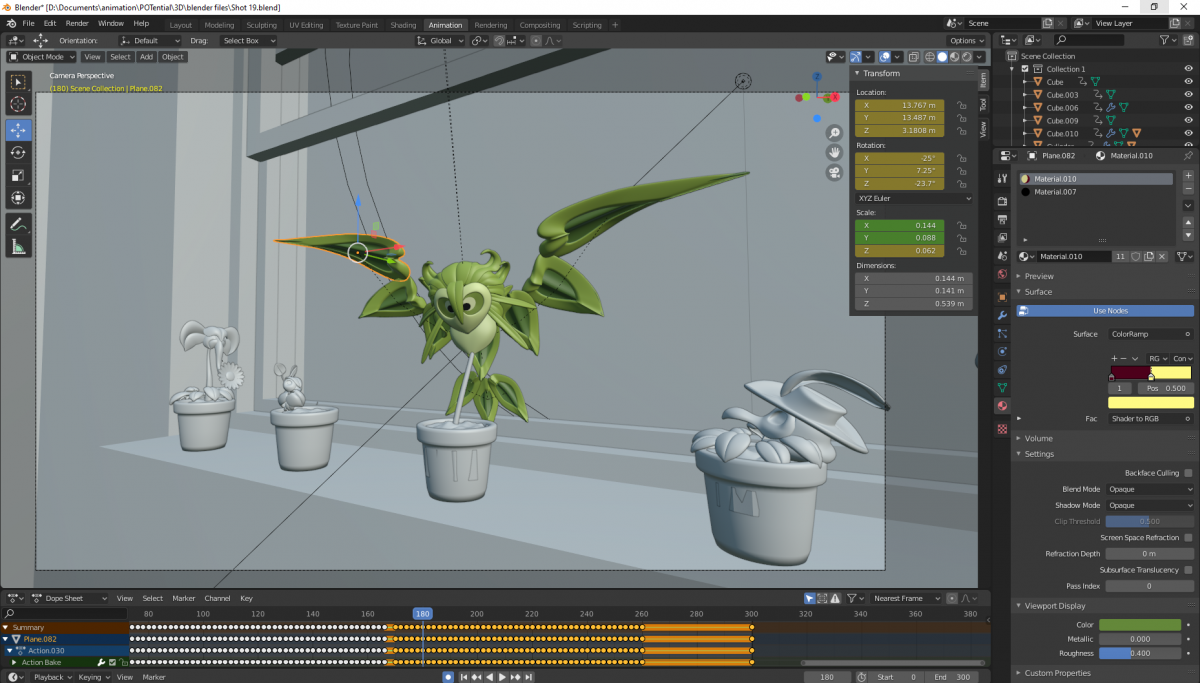Open the Object Mode dropdown
Screen dimensions: 1200x683
[x=42, y=57]
